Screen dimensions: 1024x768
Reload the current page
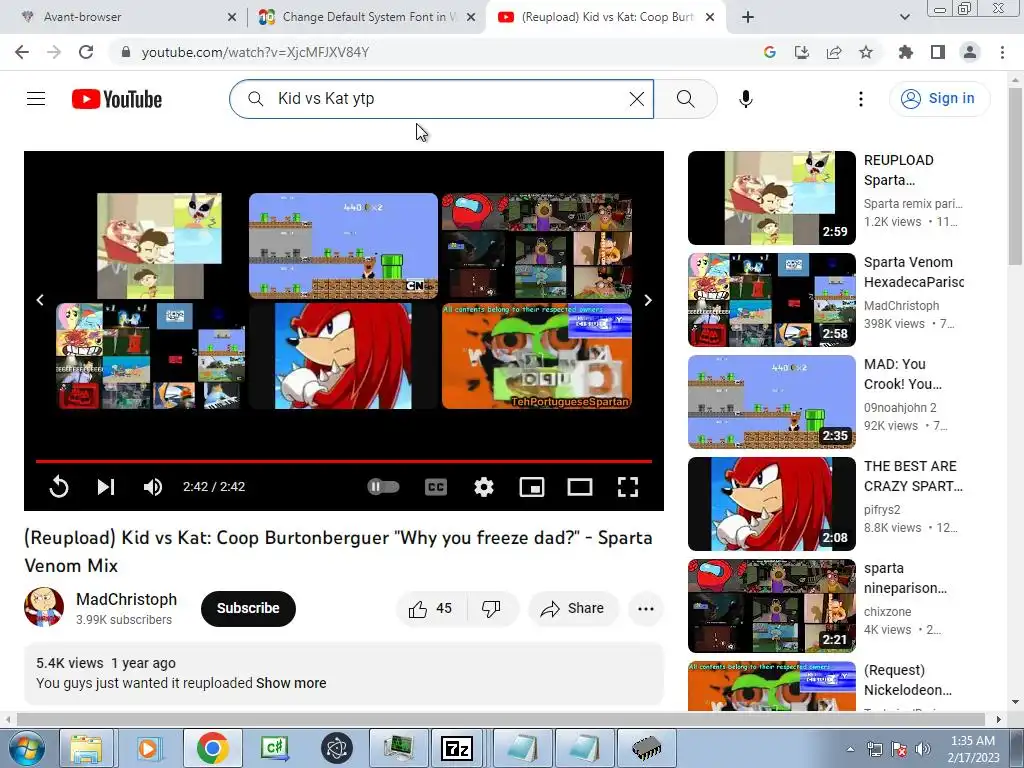point(86,52)
